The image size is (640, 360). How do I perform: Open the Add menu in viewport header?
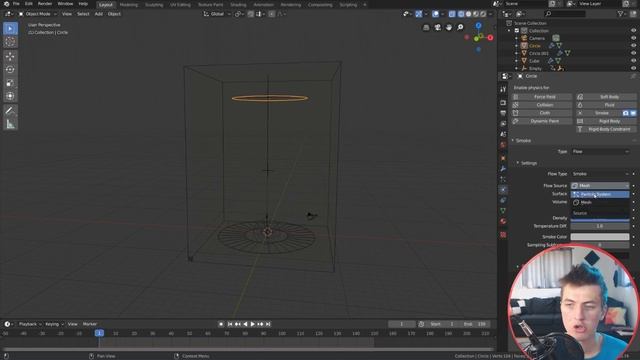[x=99, y=14]
